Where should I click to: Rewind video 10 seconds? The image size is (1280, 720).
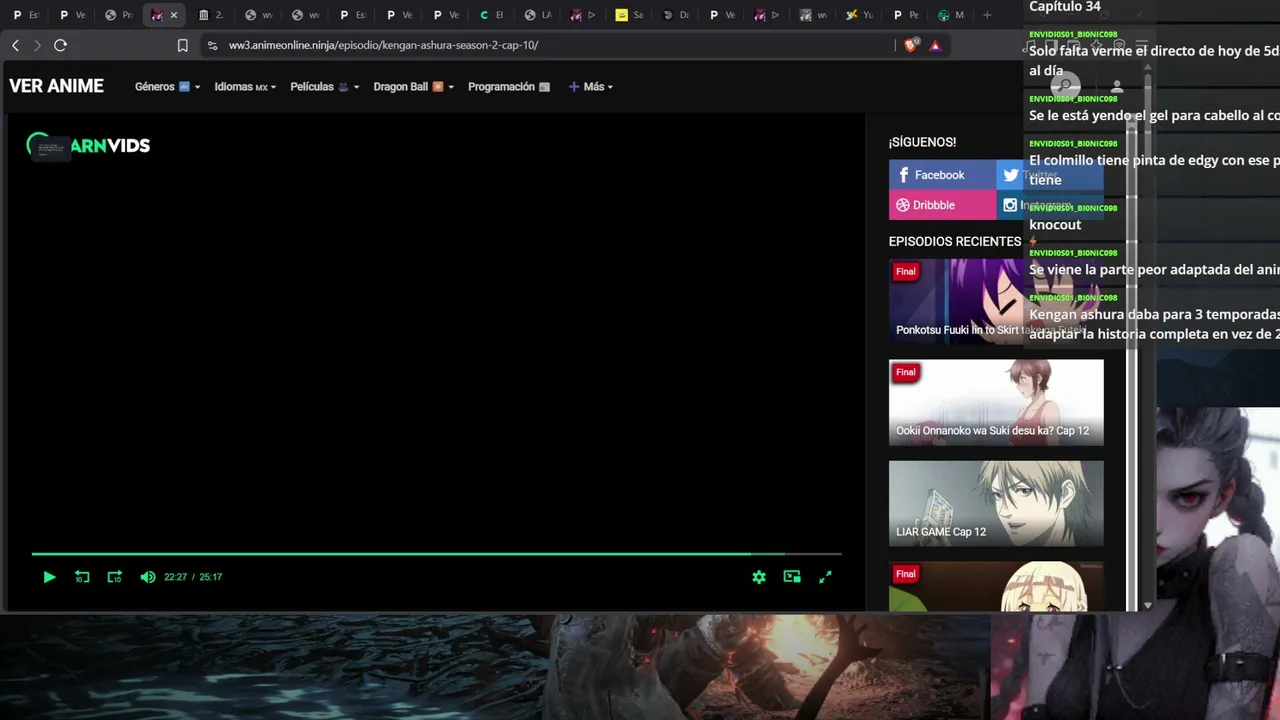(x=82, y=577)
